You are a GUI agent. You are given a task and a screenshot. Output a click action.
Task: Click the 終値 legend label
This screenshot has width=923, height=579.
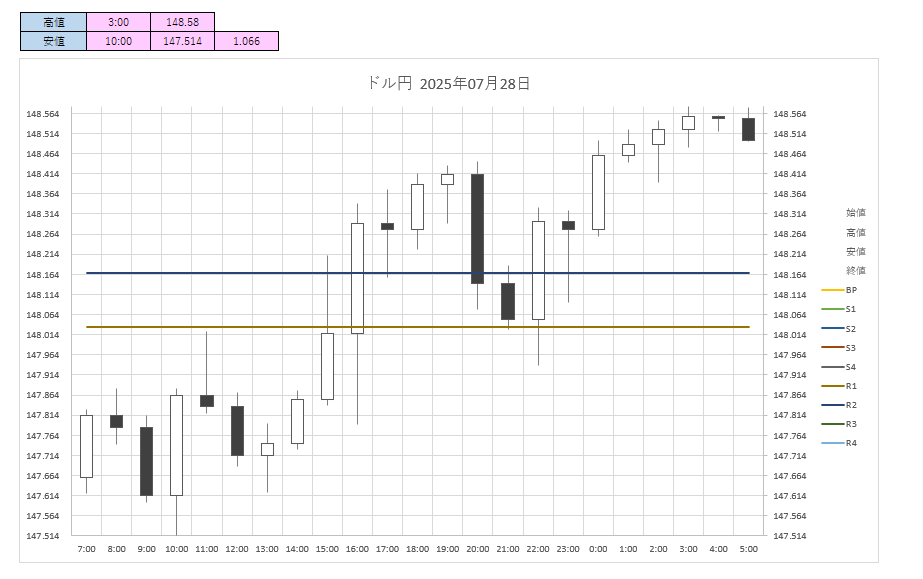click(x=856, y=270)
